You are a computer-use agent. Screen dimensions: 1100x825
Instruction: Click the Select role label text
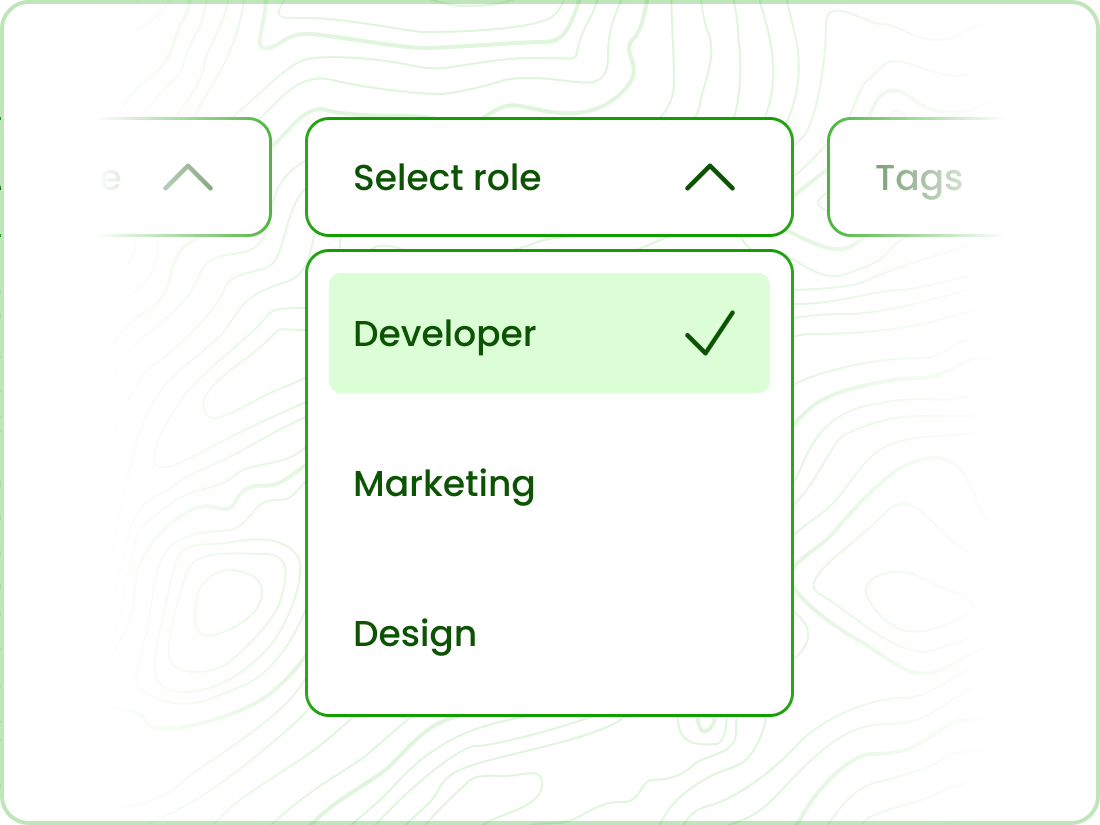447,177
